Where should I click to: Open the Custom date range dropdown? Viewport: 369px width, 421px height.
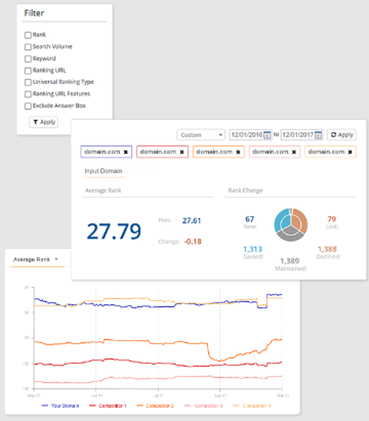(201, 135)
